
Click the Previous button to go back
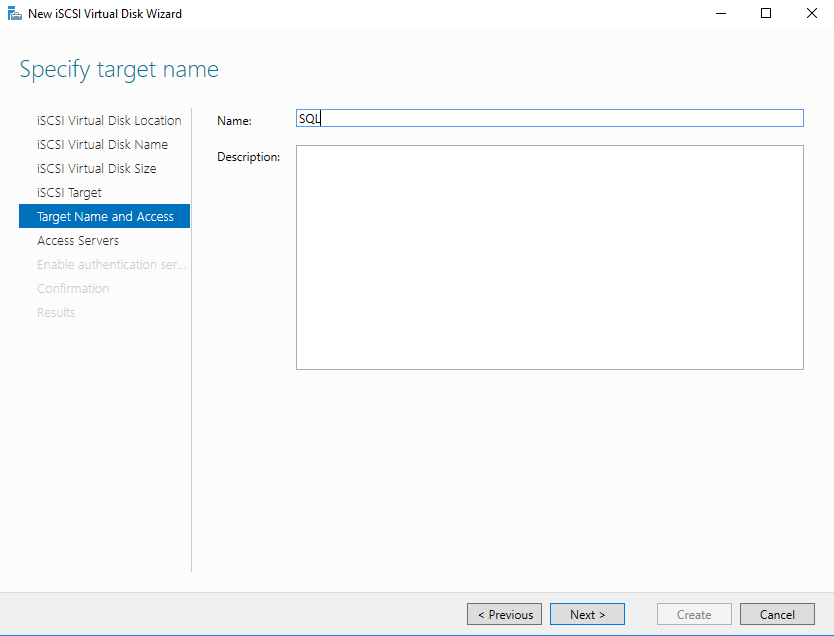(x=504, y=614)
